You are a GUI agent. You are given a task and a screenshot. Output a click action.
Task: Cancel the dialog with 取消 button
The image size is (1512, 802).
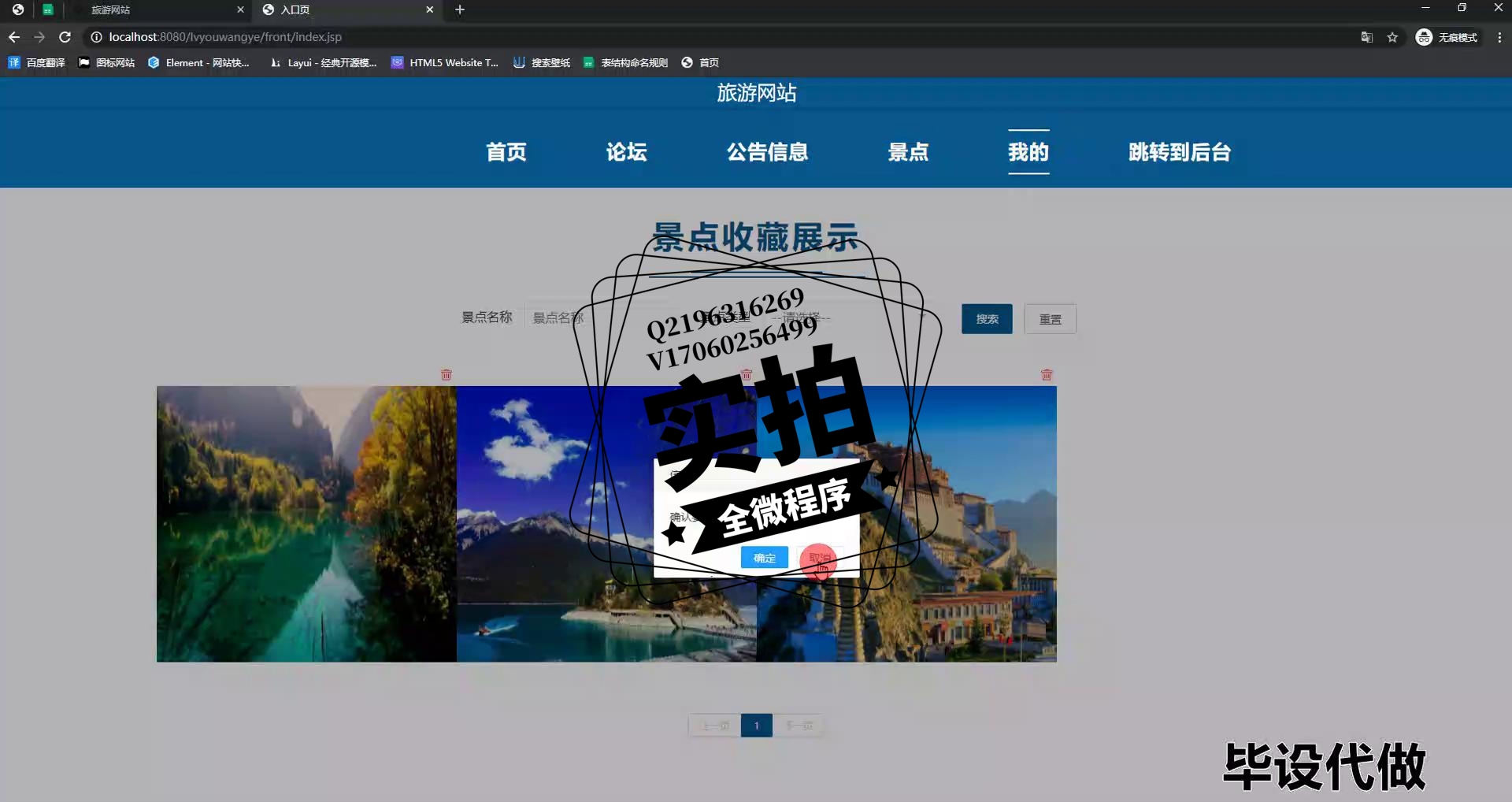tap(819, 558)
